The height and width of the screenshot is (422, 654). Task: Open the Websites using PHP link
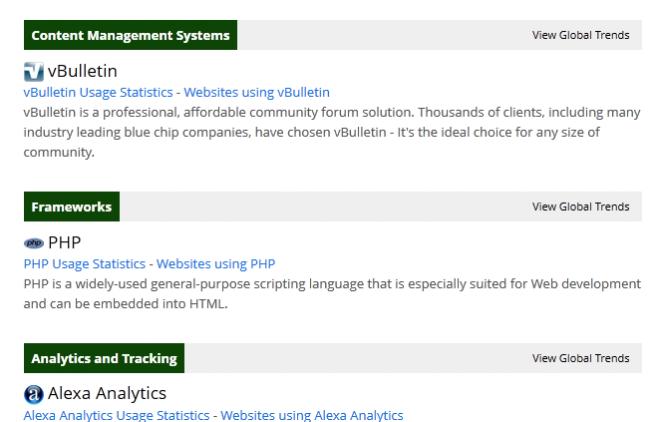point(215,264)
